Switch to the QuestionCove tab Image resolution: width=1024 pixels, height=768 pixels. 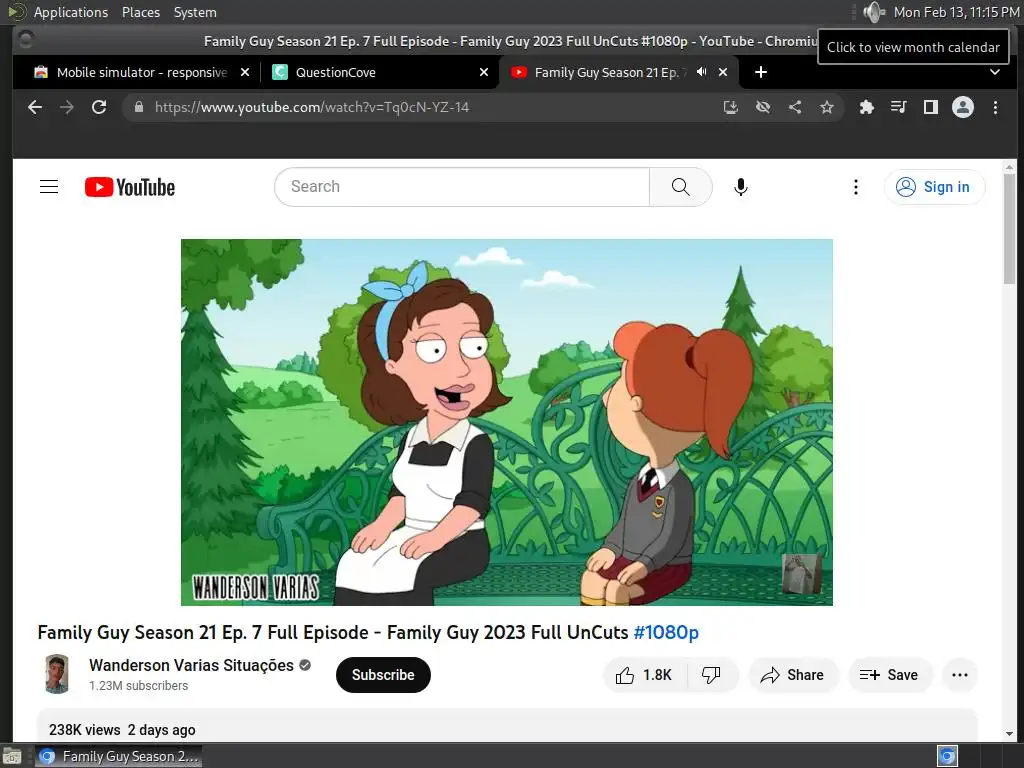click(x=379, y=72)
